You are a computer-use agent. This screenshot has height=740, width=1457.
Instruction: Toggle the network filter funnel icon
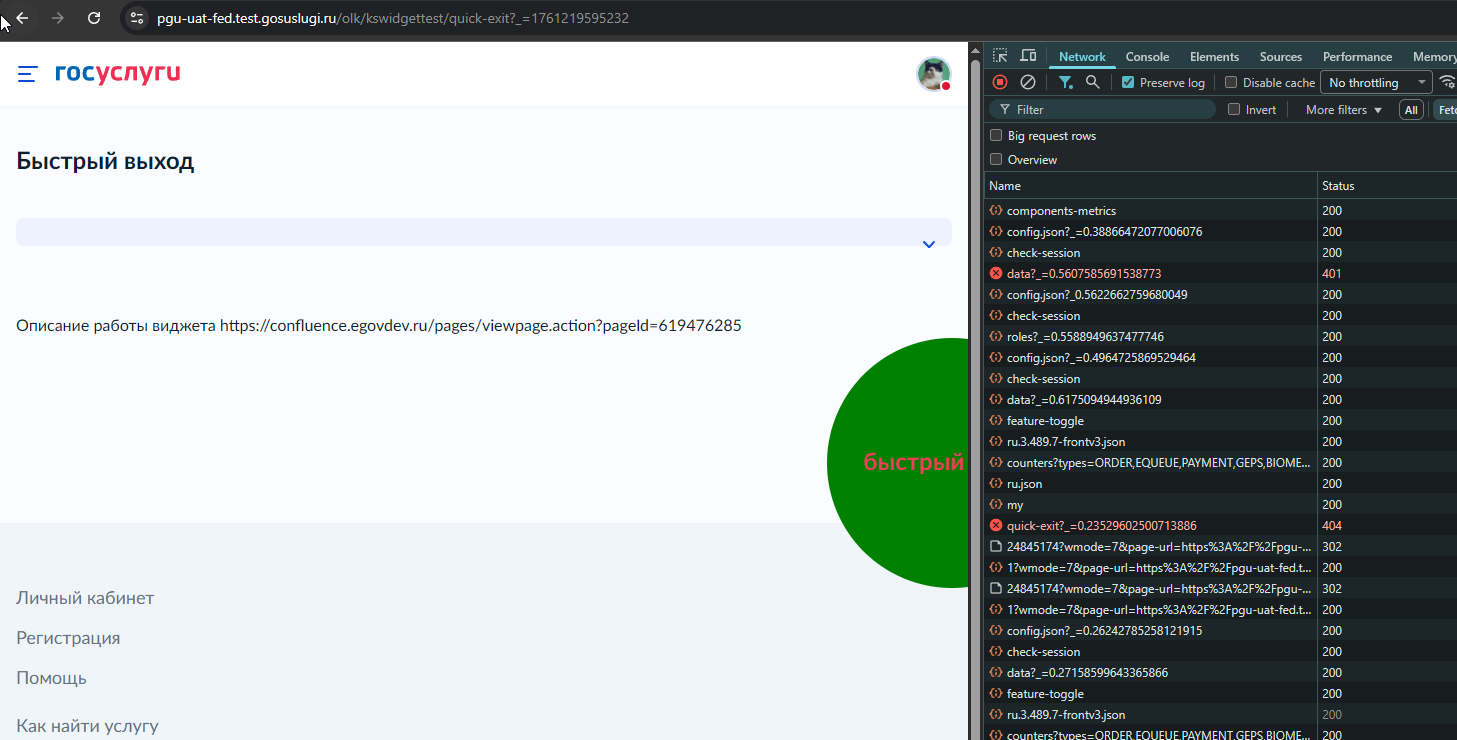[1066, 82]
